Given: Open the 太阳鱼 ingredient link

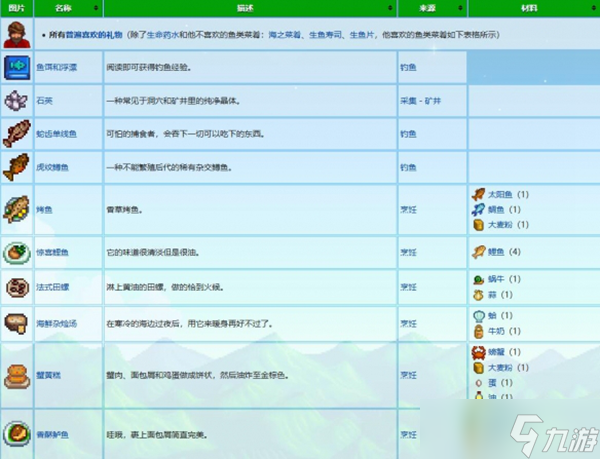Looking at the screenshot, I should pyautogui.click(x=500, y=194).
